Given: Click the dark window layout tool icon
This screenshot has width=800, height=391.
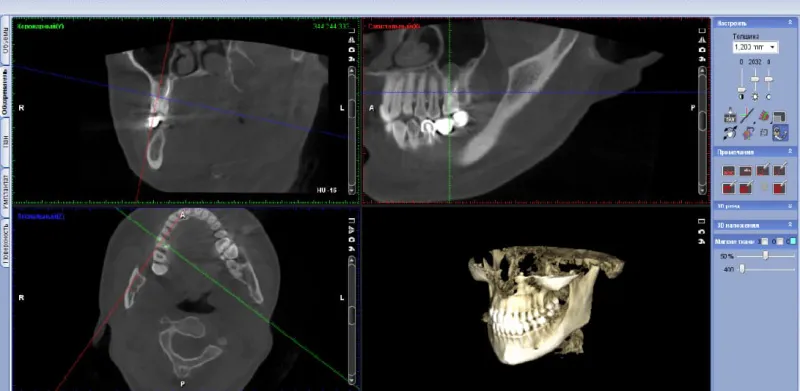Looking at the screenshot, I should point(780,117).
